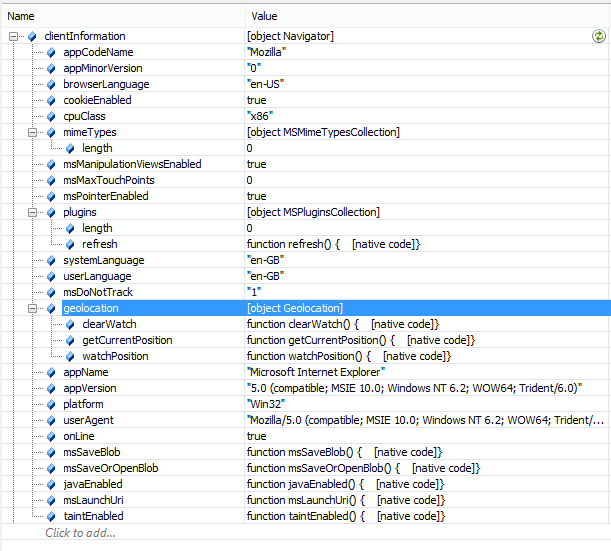Screen dimensions: 611x551
Task: Click the diamond icon next to cpuClass
Action: point(51,117)
